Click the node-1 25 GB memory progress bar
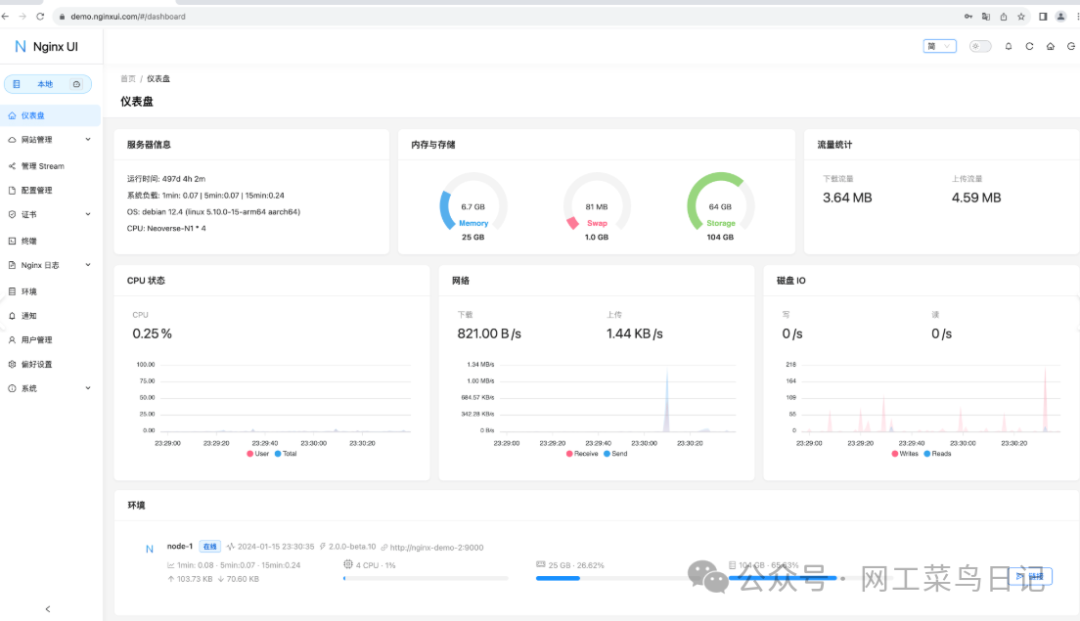 (617, 578)
